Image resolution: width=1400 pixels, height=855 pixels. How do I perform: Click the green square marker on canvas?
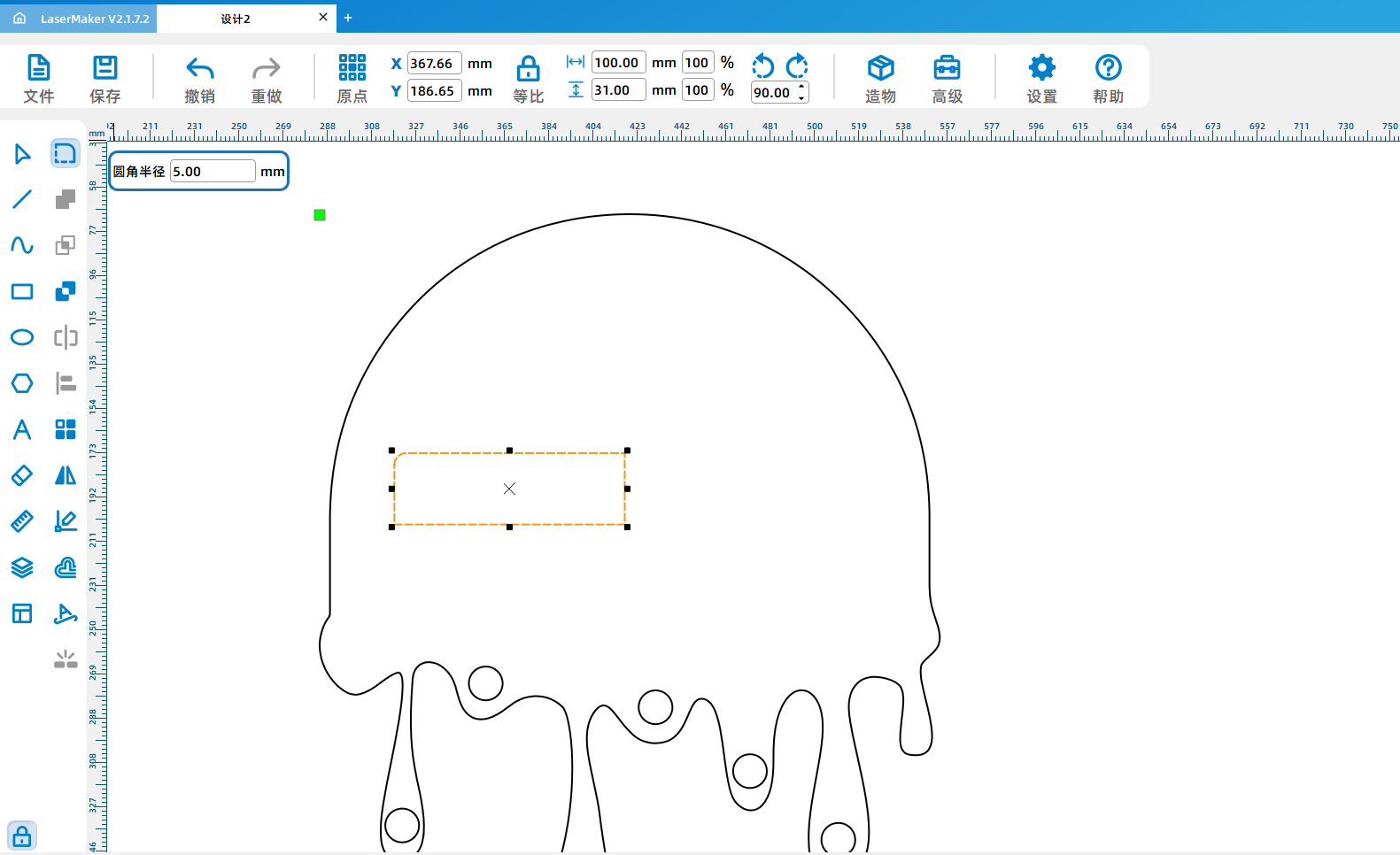pos(320,215)
